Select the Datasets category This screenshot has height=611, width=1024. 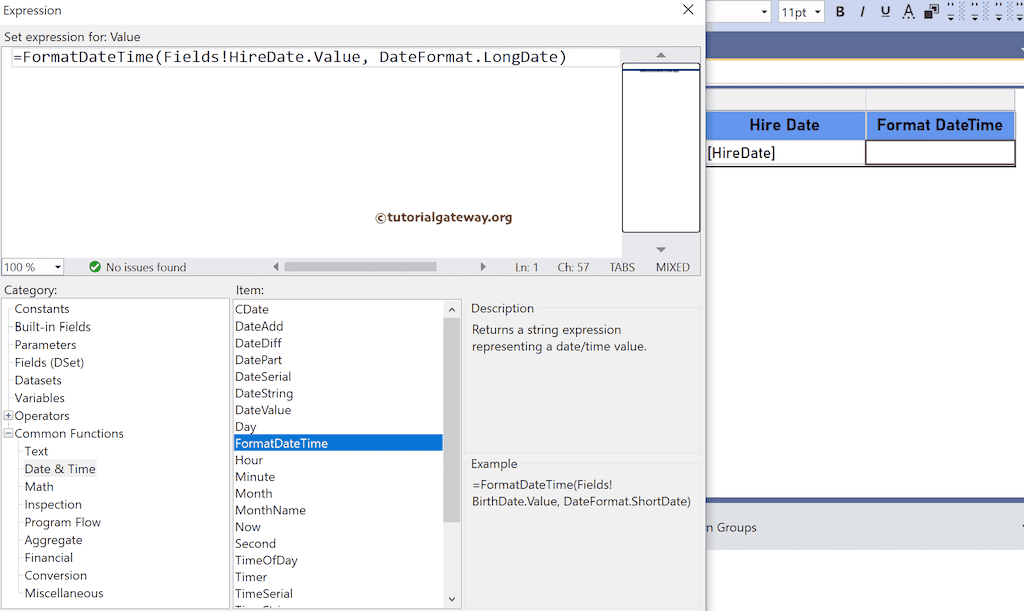pyautogui.click(x=38, y=380)
